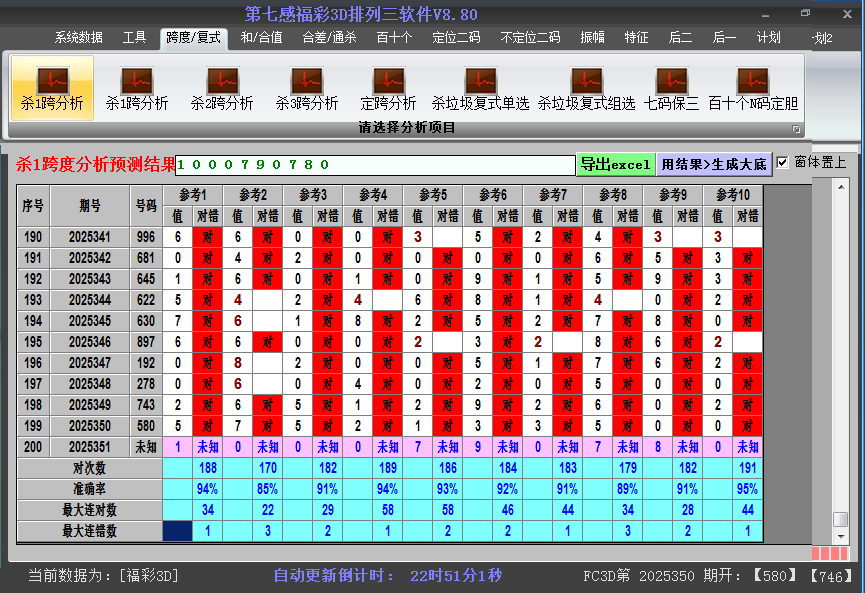
Task: Click the 用结果>生成大底 button
Action: click(x=714, y=164)
